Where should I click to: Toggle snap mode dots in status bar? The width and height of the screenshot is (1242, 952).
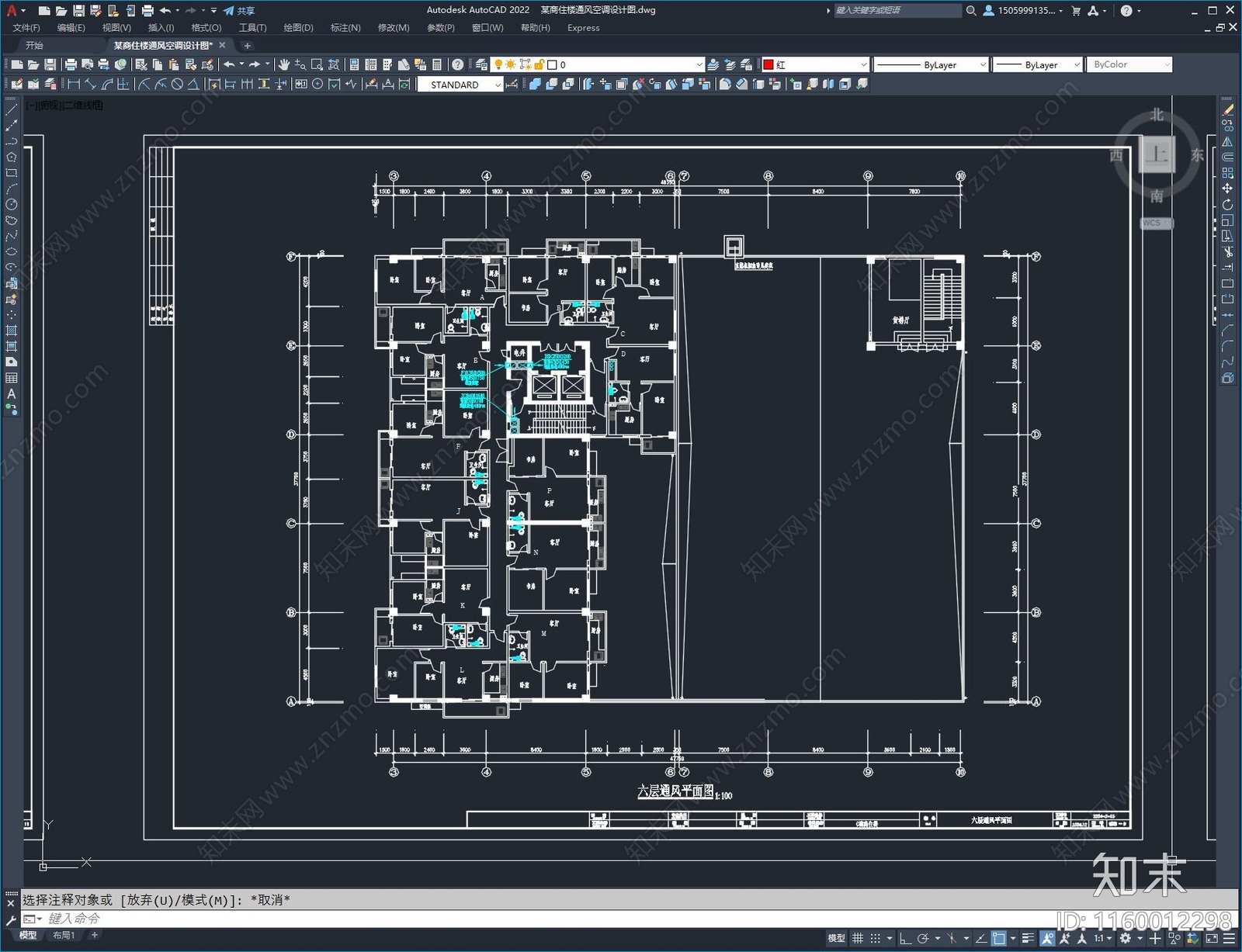(876, 938)
